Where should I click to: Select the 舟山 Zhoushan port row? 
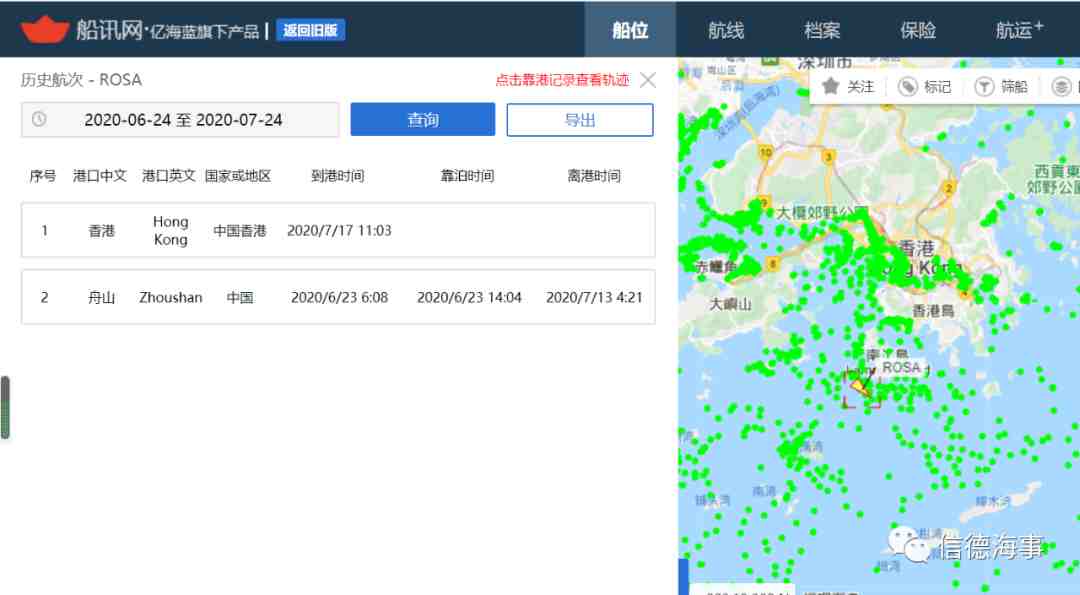(338, 297)
